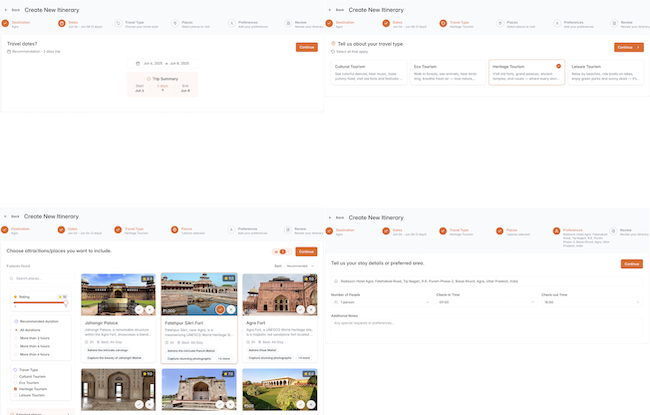Screen dimensions: 650x415
Task: Click the hotel address input field
Action: point(487,281)
